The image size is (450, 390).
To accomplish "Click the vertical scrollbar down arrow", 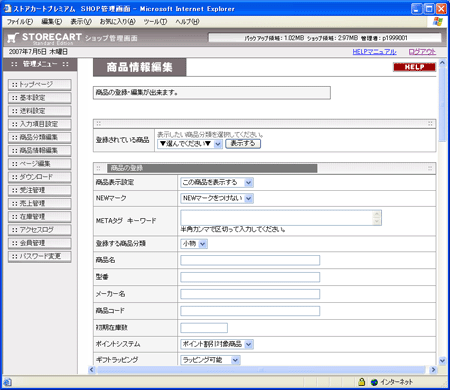I will point(442,361).
